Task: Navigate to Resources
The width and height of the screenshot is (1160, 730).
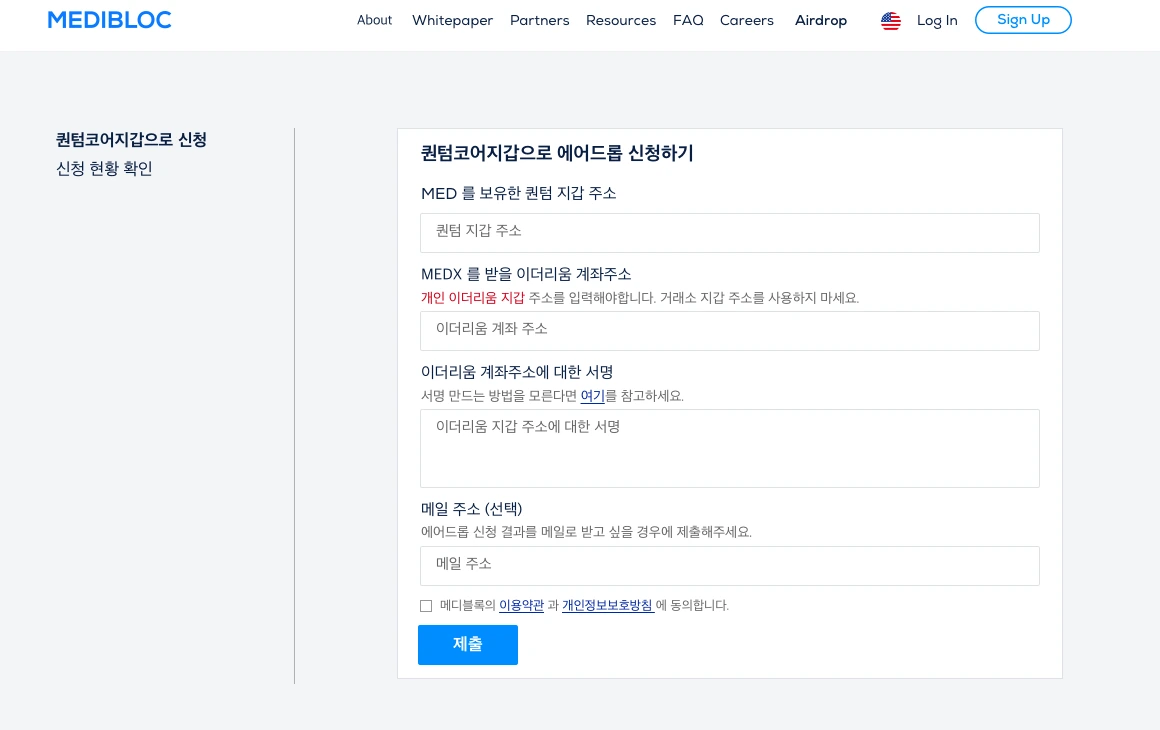Action: [x=621, y=21]
